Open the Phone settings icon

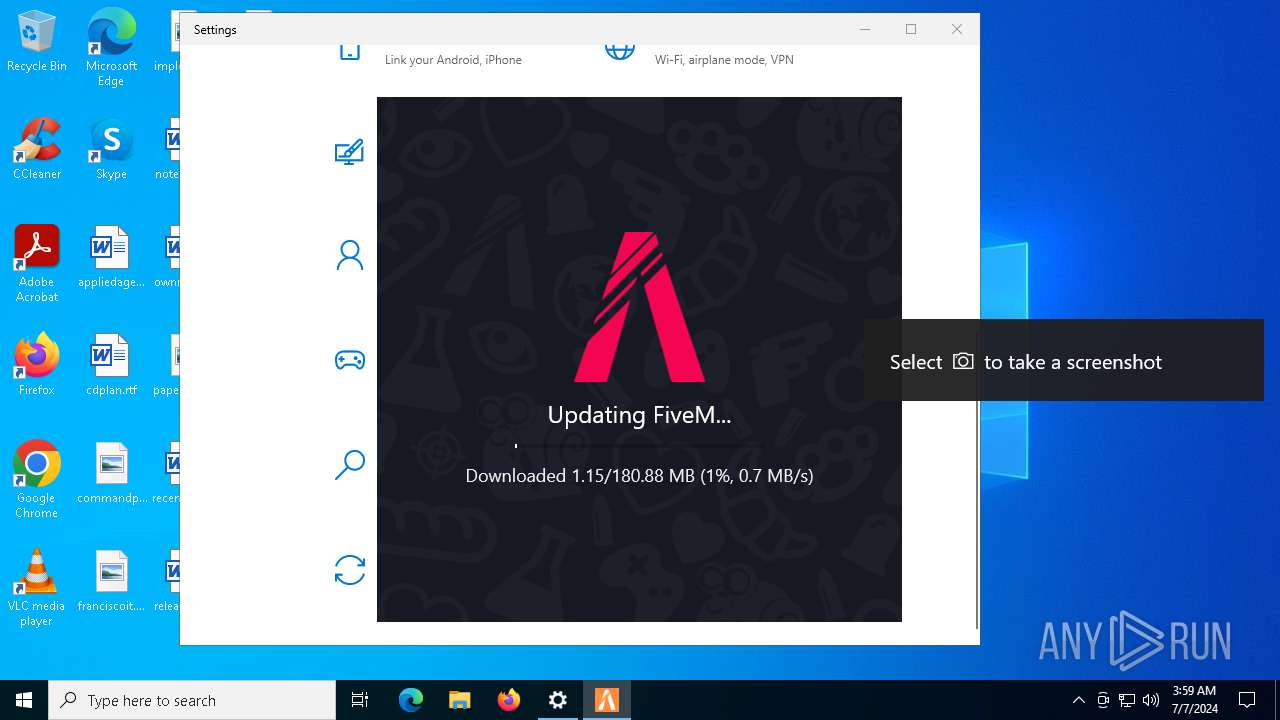[x=349, y=51]
